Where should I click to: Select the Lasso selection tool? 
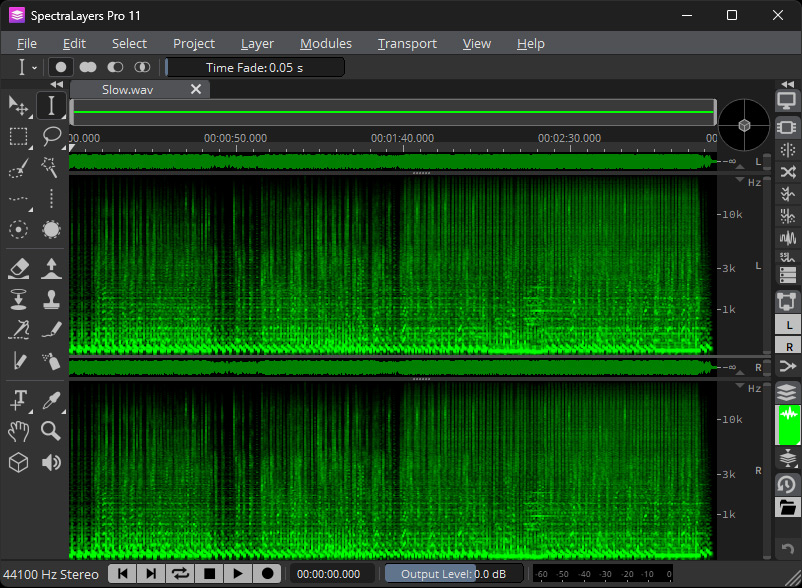[52, 136]
